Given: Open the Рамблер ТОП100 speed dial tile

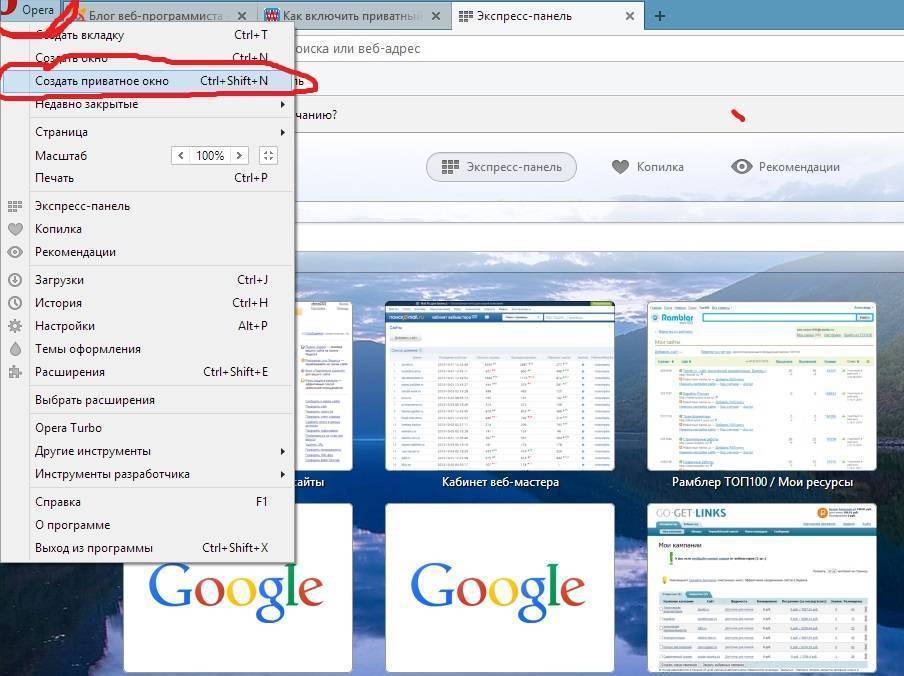Looking at the screenshot, I should point(762,386).
